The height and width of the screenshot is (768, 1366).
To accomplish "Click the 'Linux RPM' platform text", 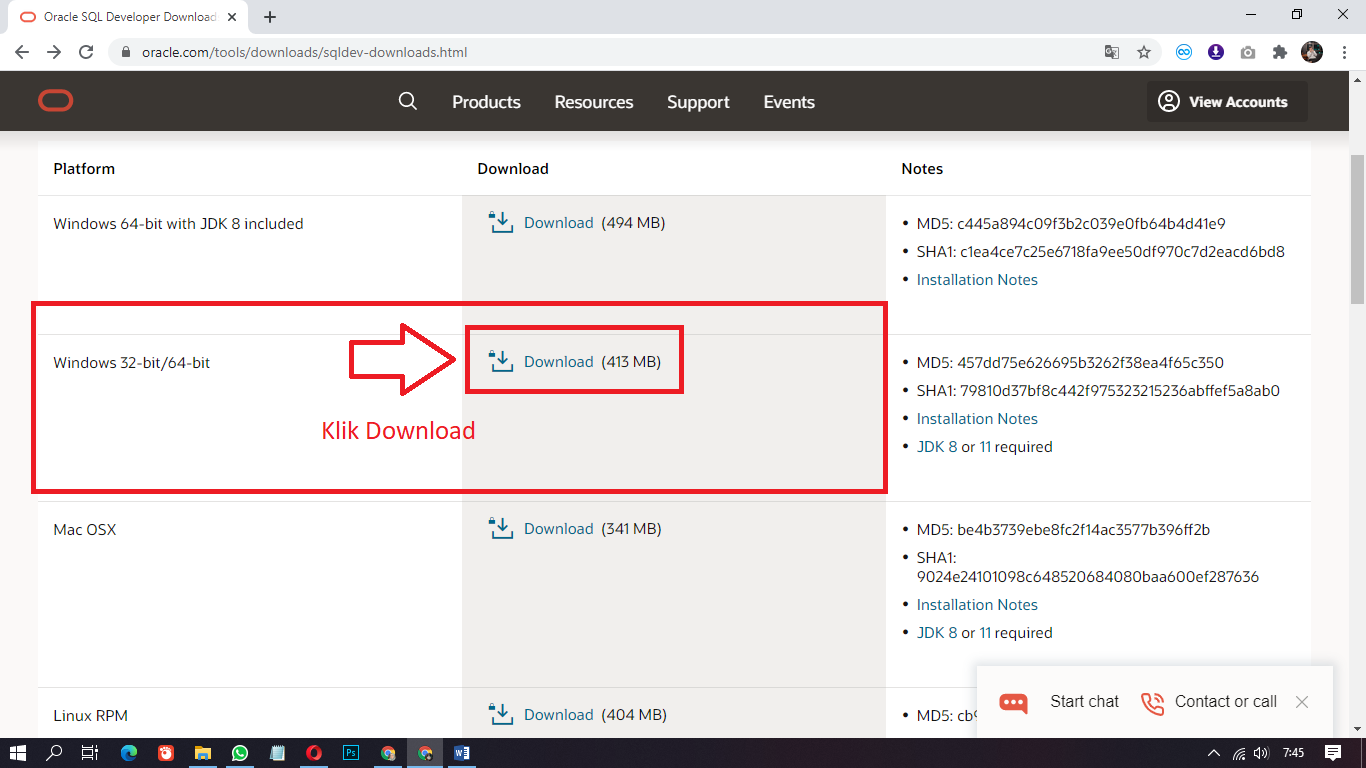I will coord(90,716).
